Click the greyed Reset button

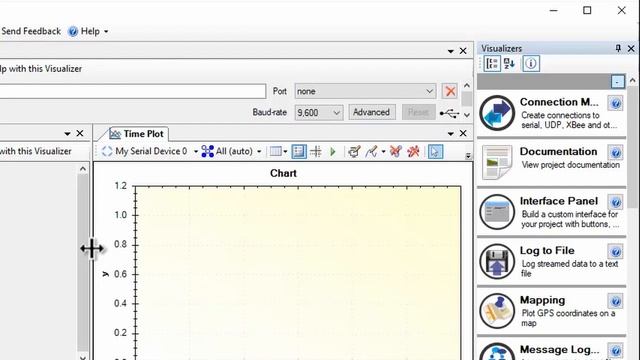(x=418, y=112)
